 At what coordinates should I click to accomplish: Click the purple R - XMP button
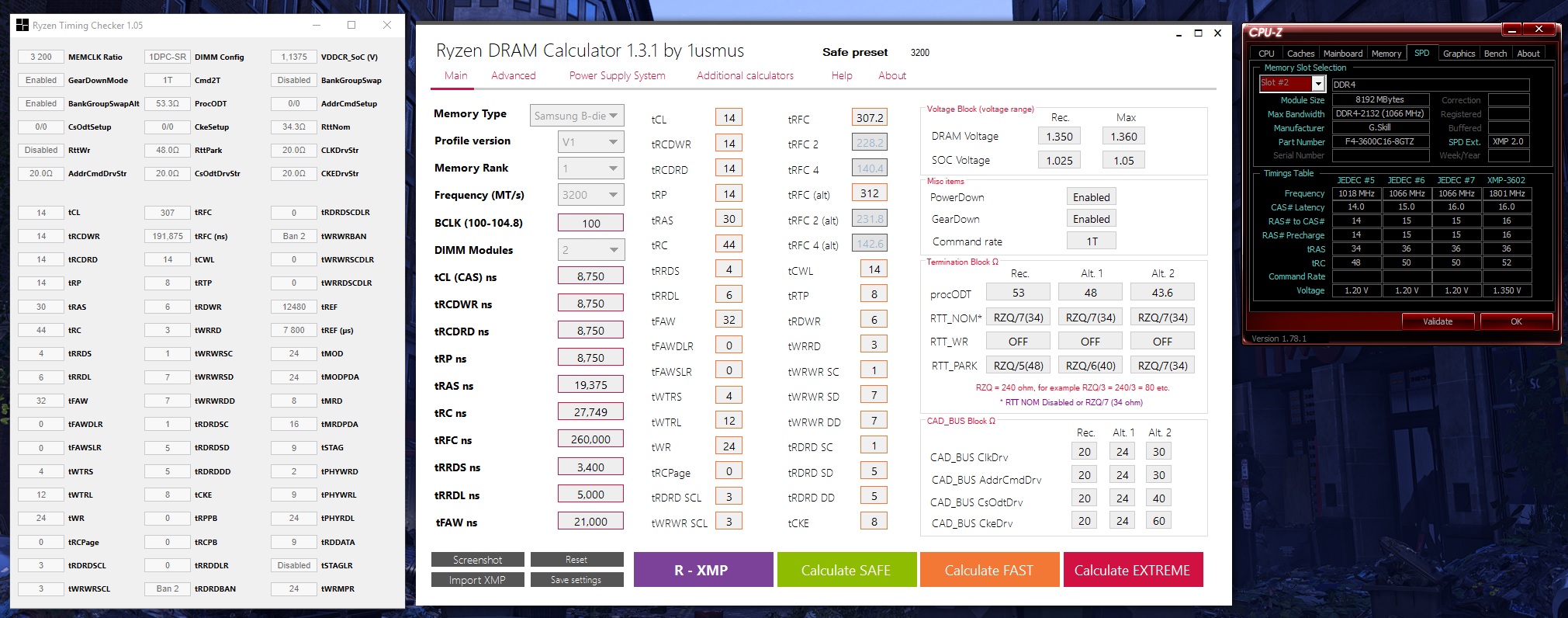[x=704, y=570]
